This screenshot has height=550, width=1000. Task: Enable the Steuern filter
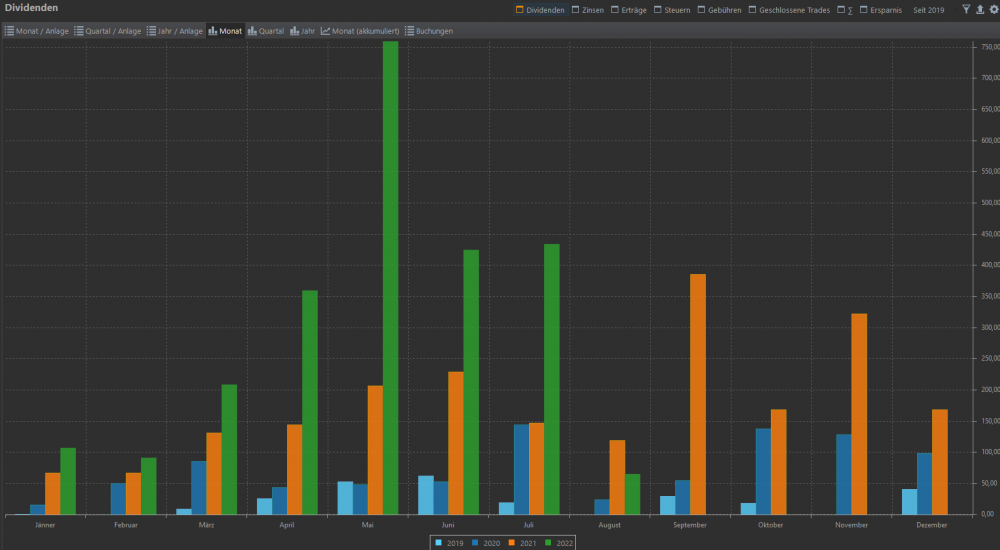[672, 10]
